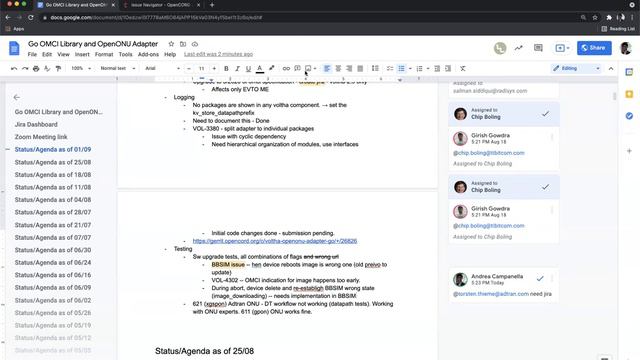The image size is (640, 360).
Task: Go to Status/Agenda as of 25/08 in outline
Action: 53,162
